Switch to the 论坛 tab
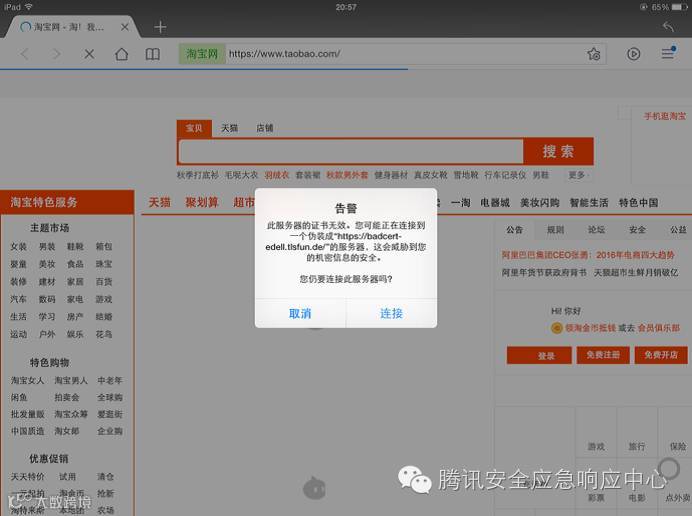692x516 pixels. (x=597, y=230)
